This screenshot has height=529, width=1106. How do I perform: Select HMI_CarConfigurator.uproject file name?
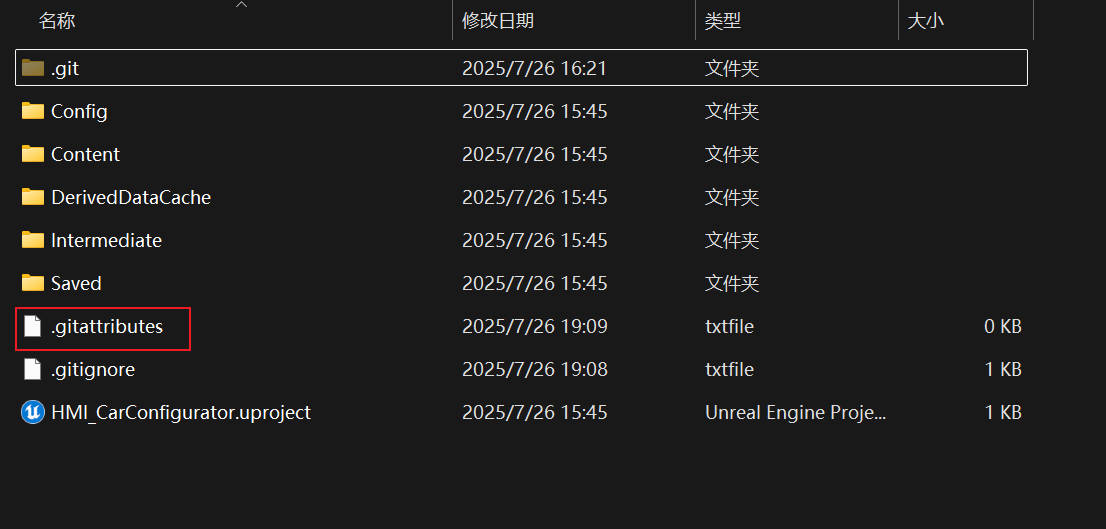[x=181, y=412]
